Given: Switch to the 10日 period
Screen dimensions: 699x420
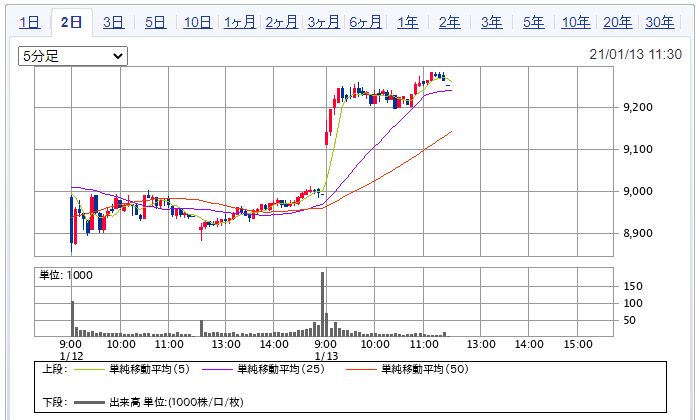Looking at the screenshot, I should 197,22.
